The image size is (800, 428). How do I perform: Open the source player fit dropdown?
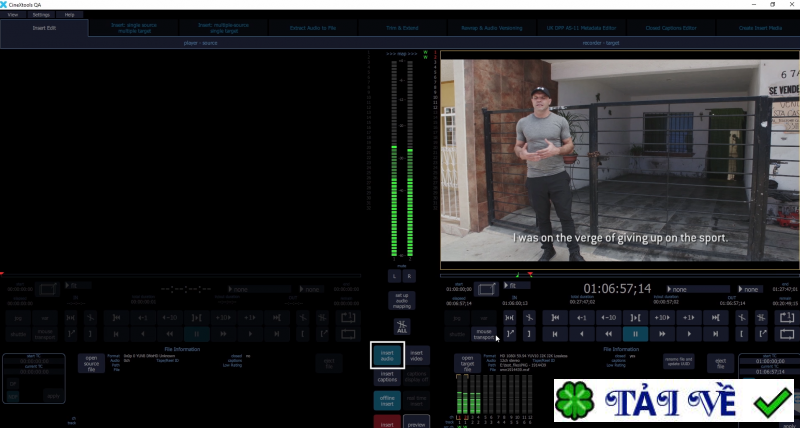click(x=78, y=286)
